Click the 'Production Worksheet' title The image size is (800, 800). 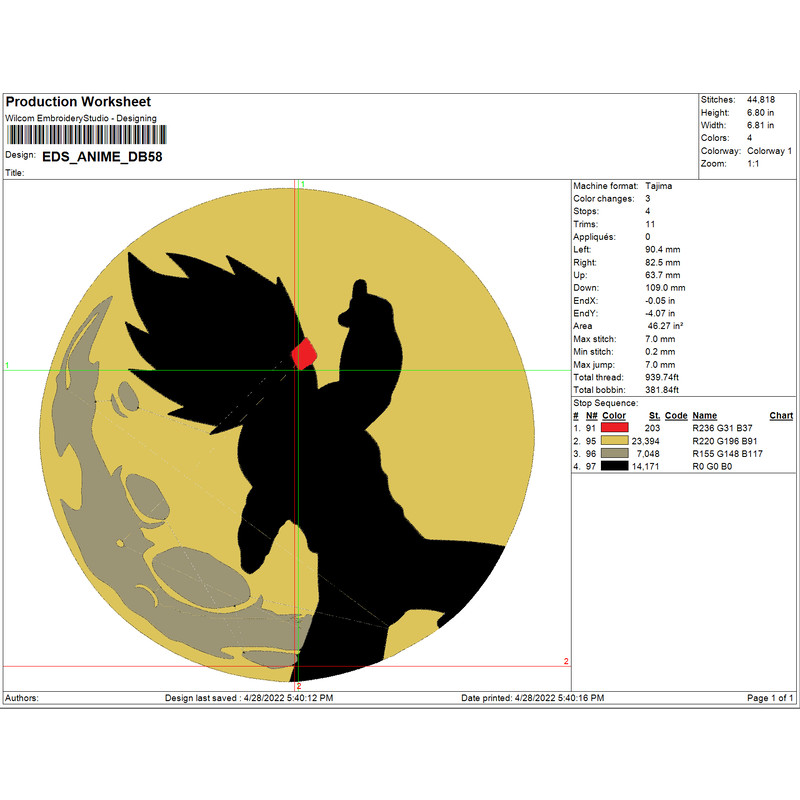click(78, 102)
